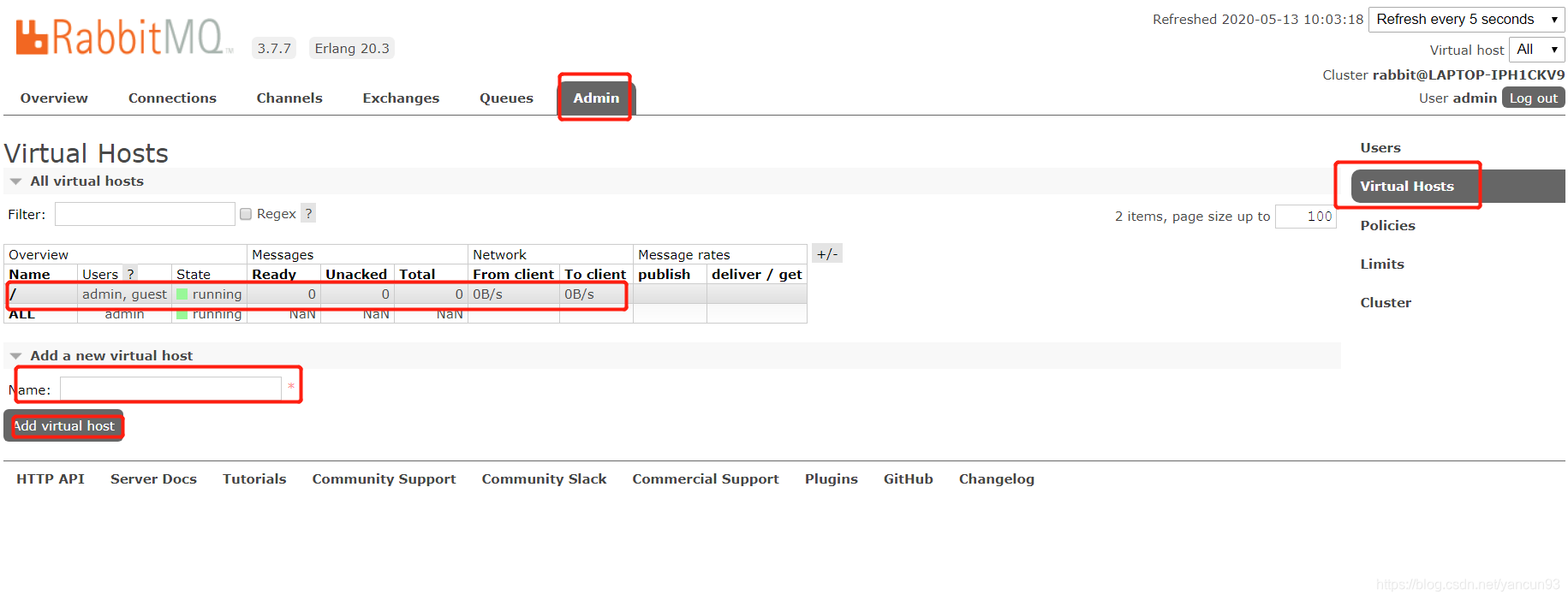Image resolution: width=1568 pixels, height=600 pixels.
Task: Click the Add virtual host button
Action: 63,425
